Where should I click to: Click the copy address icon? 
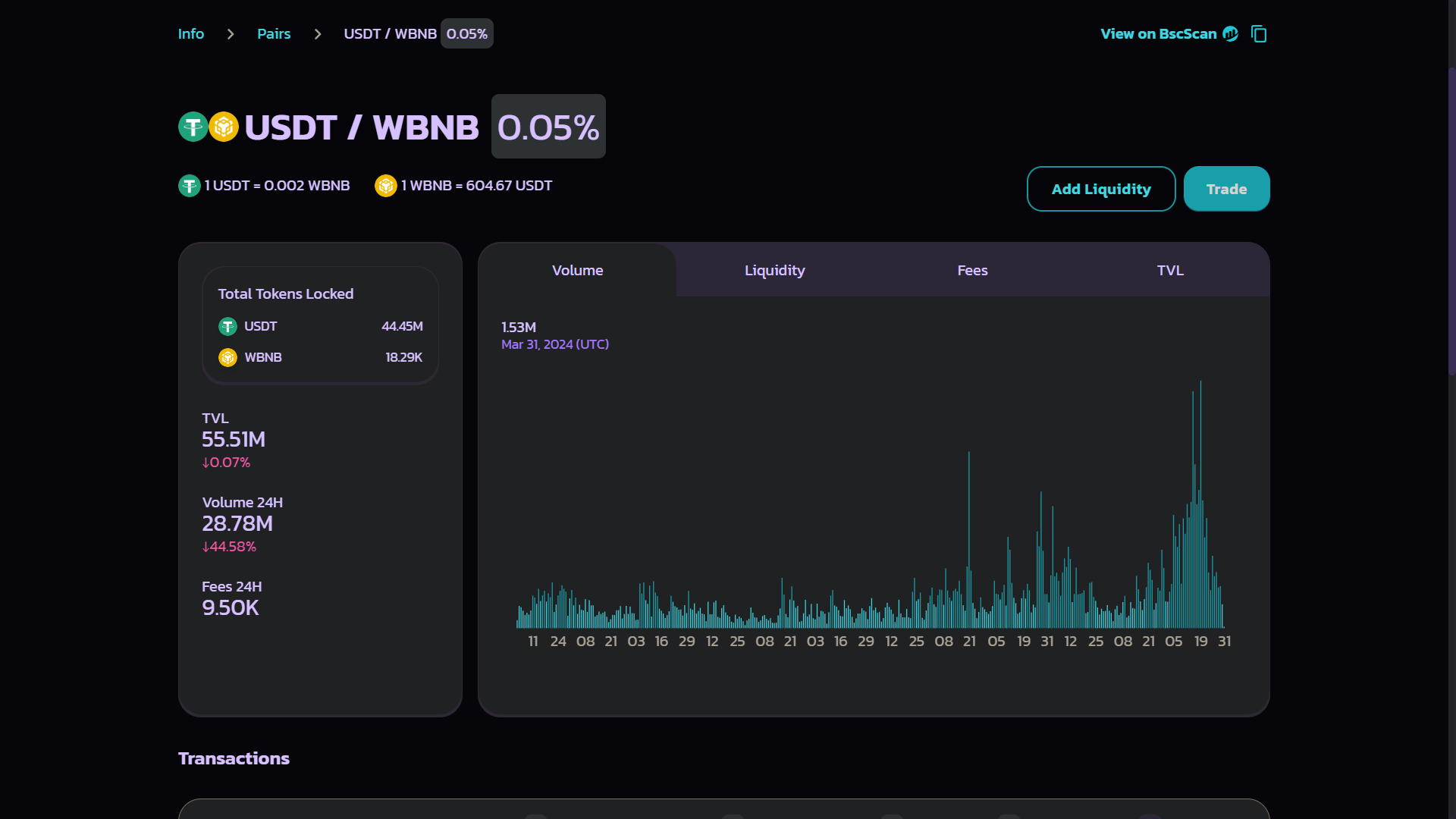[1259, 34]
